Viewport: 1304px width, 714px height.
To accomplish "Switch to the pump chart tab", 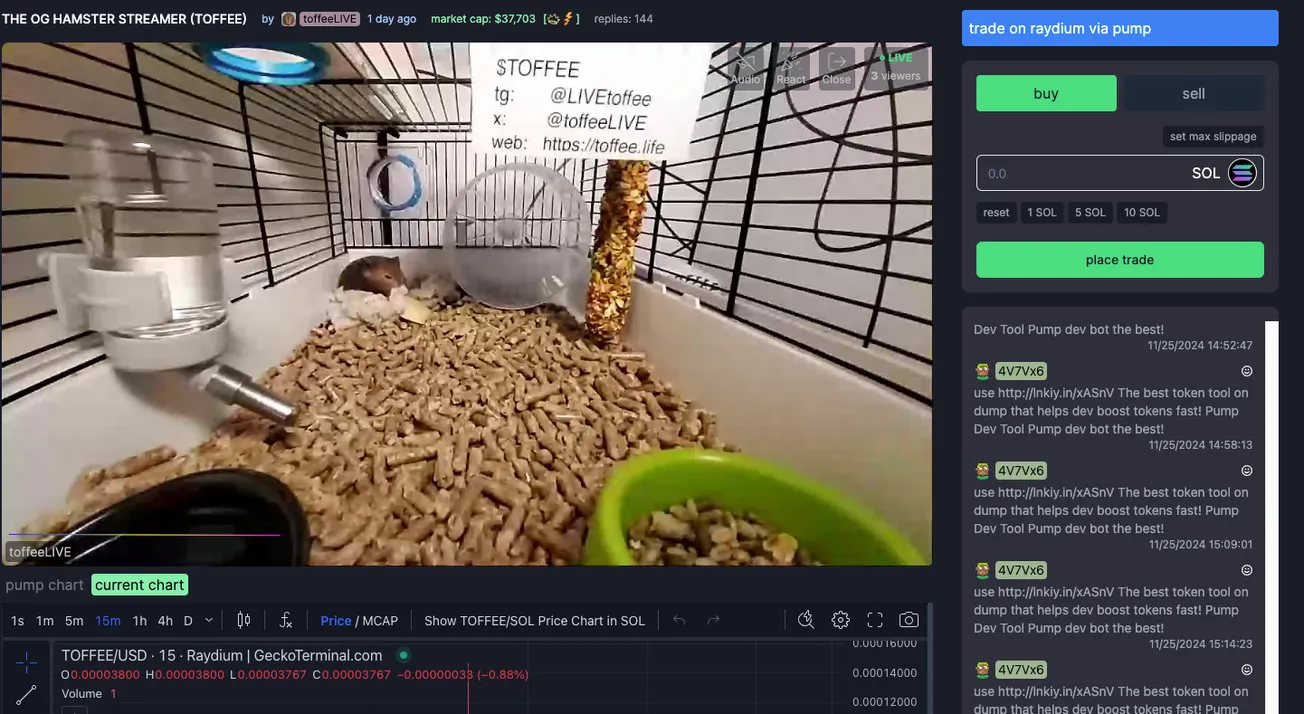I will point(44,585).
